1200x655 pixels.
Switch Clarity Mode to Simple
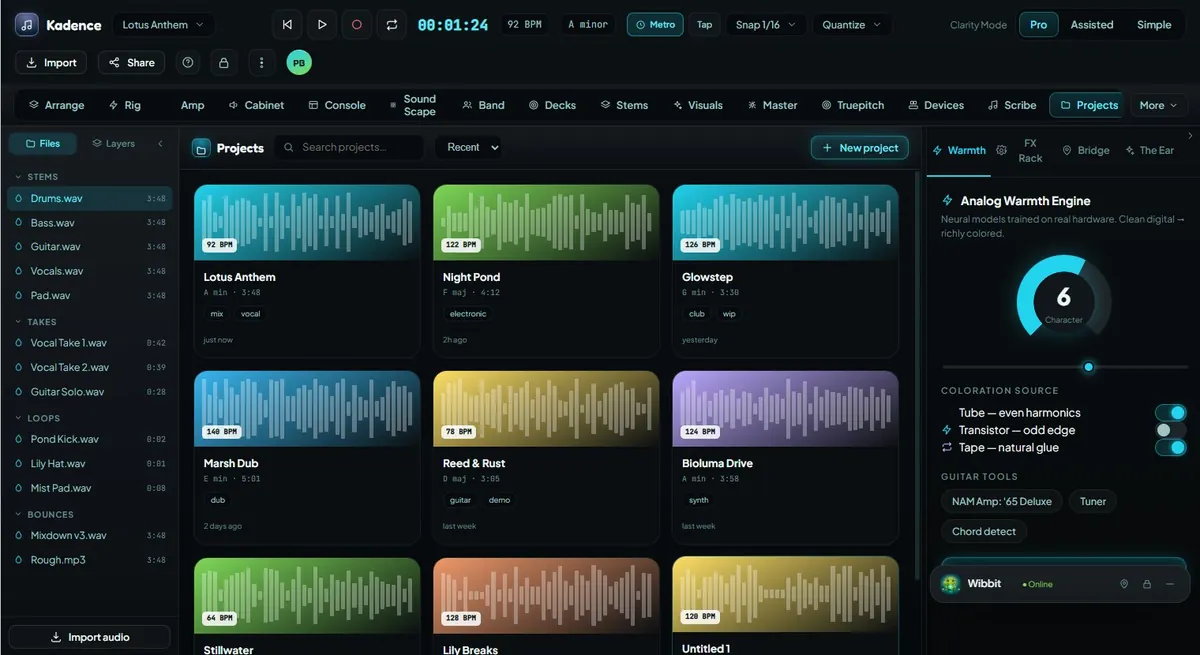[1154, 25]
